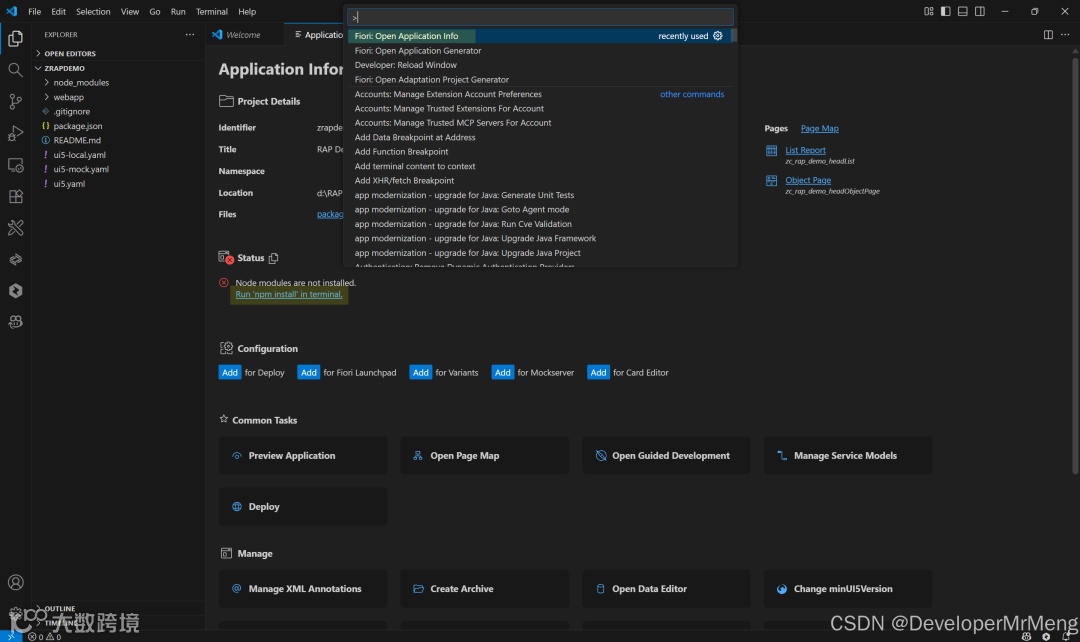This screenshot has height=642, width=1080.
Task: Click the command palette list scrollbar
Action: tap(734, 35)
